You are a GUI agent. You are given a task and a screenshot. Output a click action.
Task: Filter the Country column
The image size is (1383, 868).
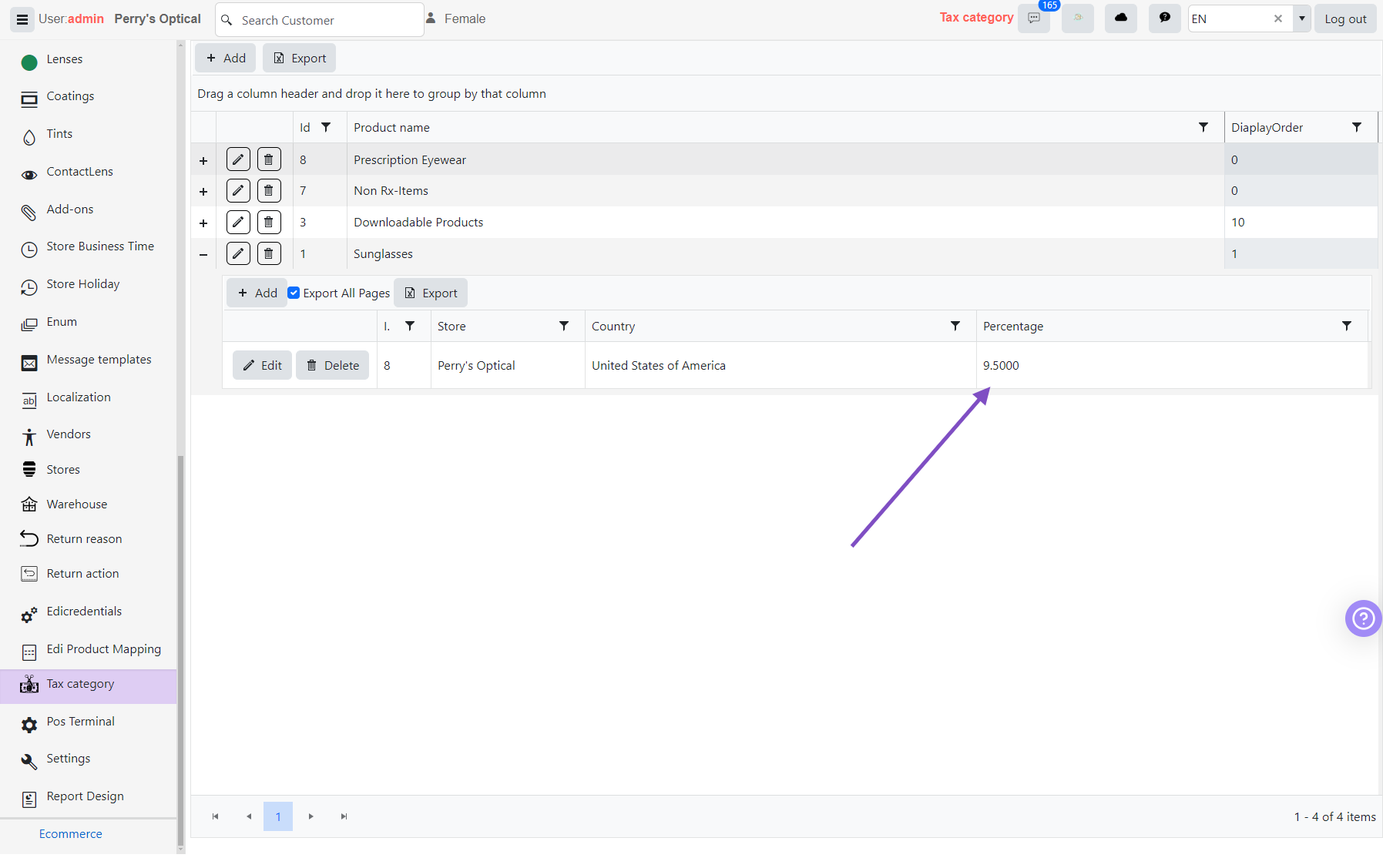(x=955, y=326)
